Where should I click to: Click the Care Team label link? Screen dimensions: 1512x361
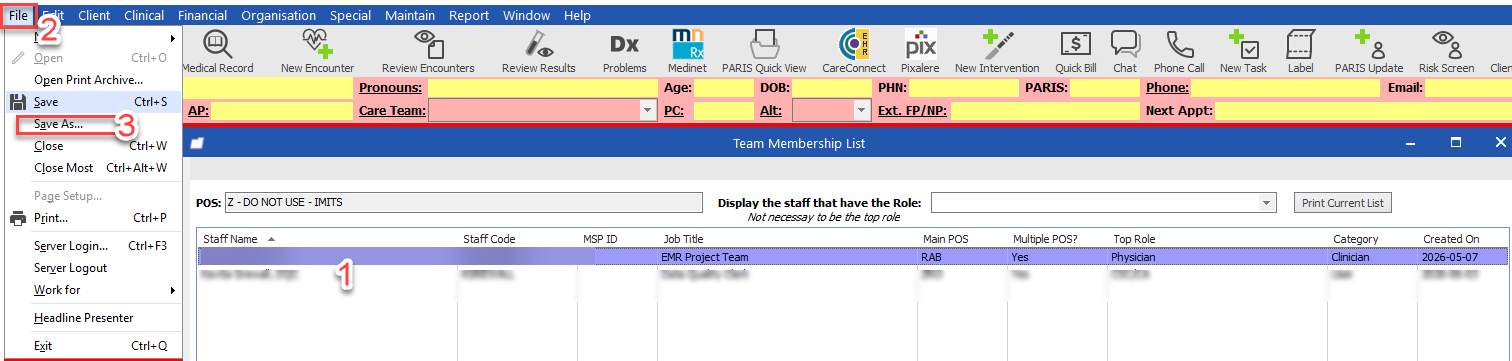[x=392, y=111]
